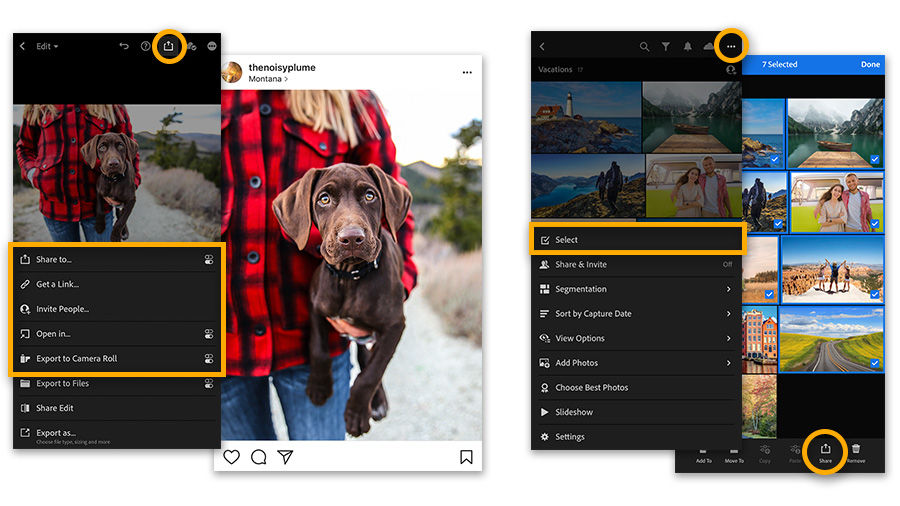The image size is (900, 506).
Task: Uncheck the selected hikers on ridge photo
Action: point(777,224)
